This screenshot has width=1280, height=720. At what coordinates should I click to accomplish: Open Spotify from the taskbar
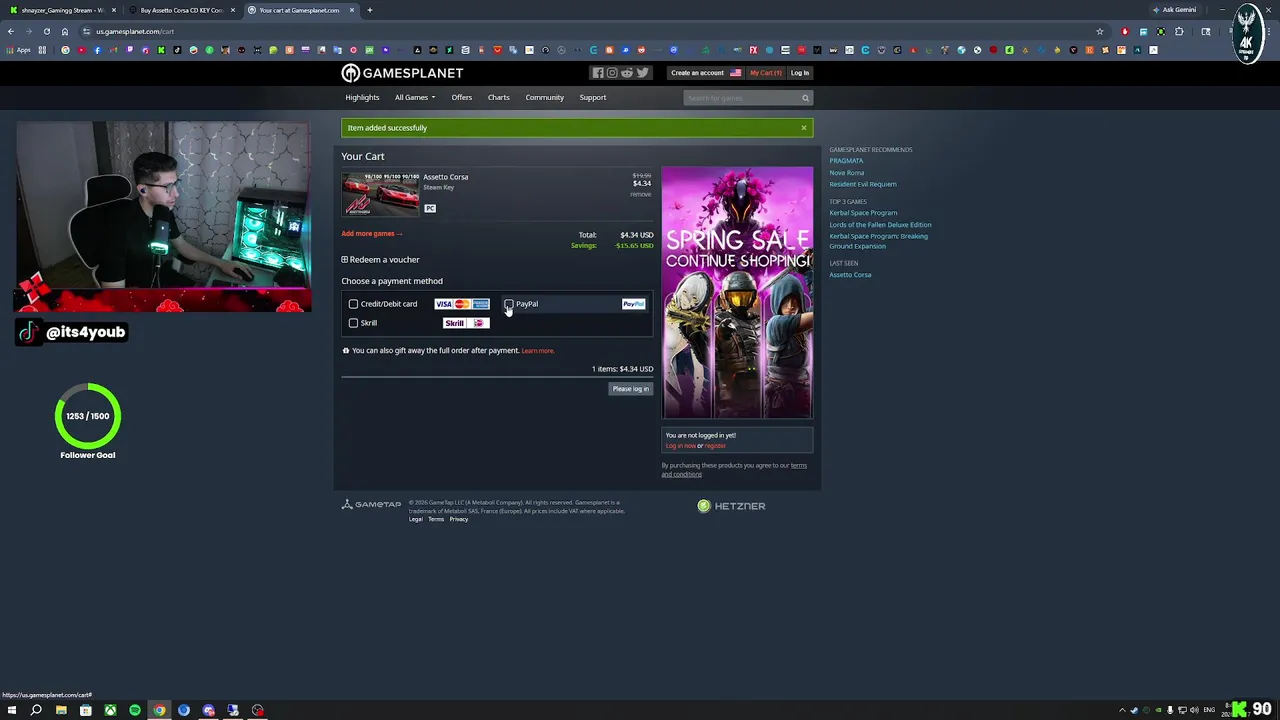point(135,710)
